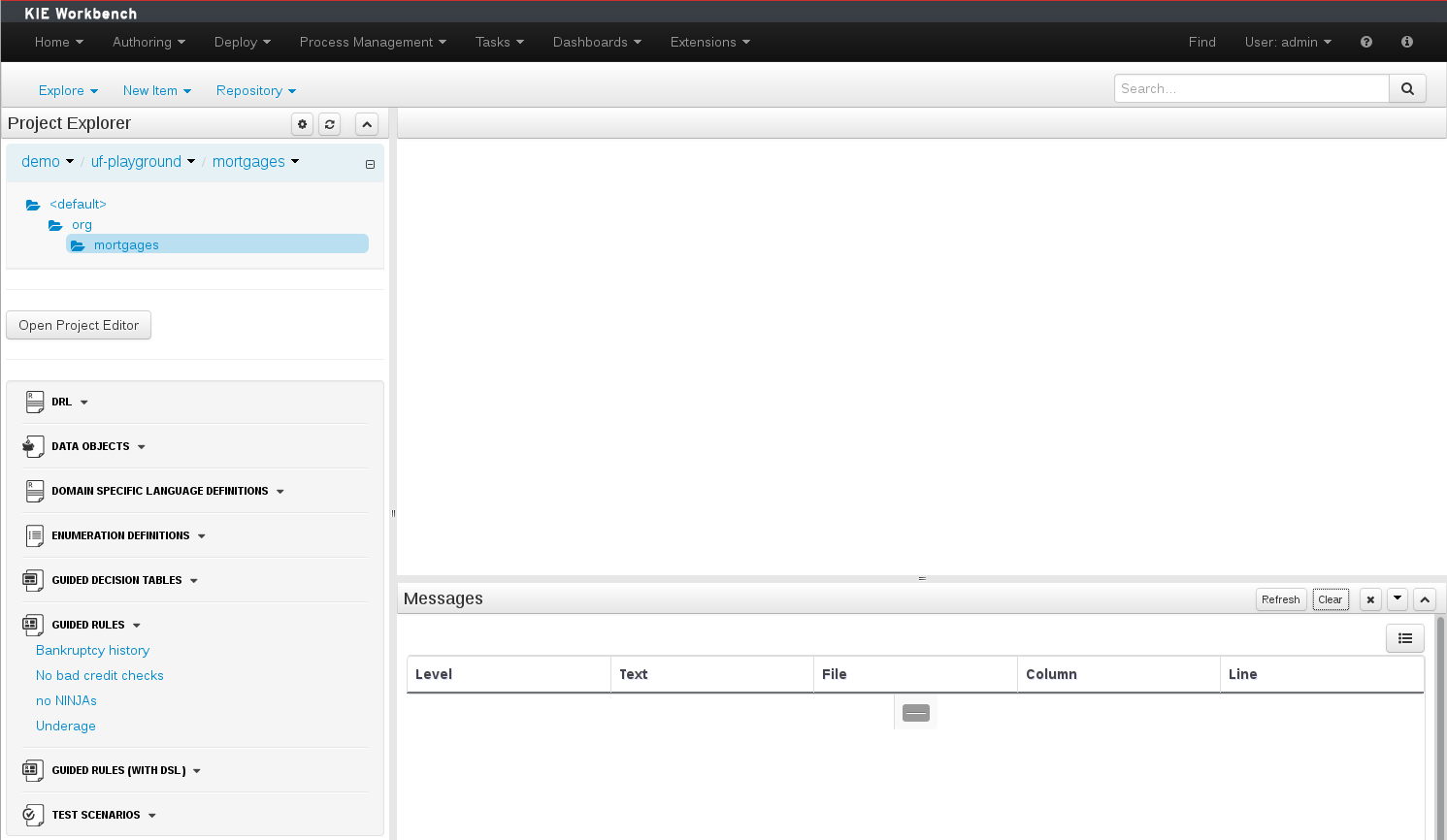Open the help question mark icon
Screen dimensions: 1447x840
point(1366,42)
